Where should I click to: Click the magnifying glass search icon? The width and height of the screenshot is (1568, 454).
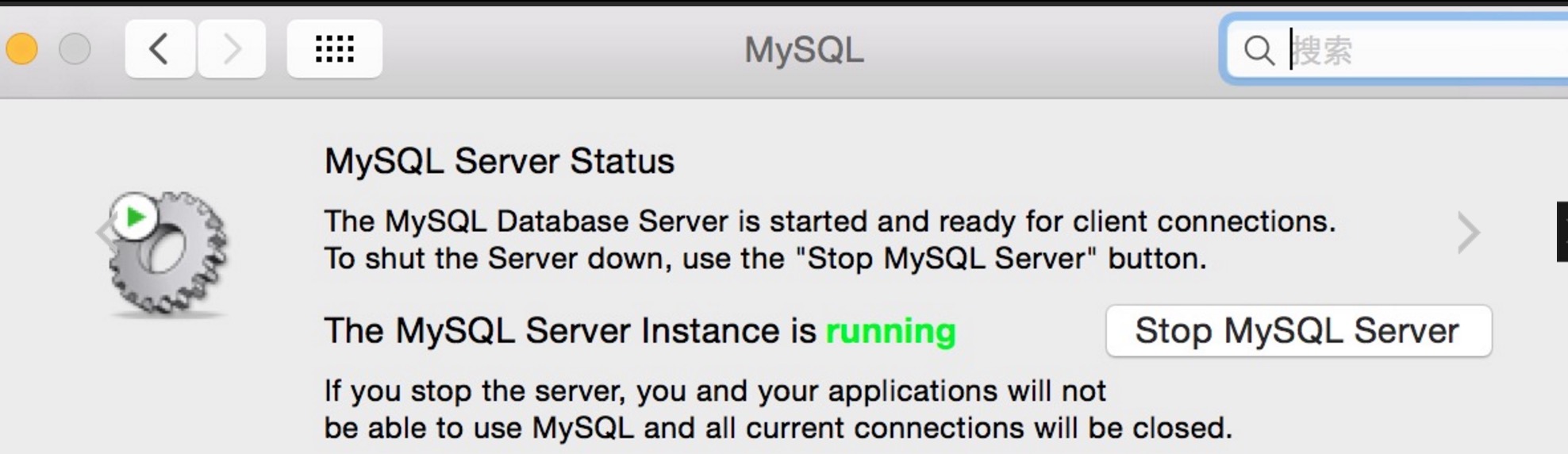pos(1259,50)
